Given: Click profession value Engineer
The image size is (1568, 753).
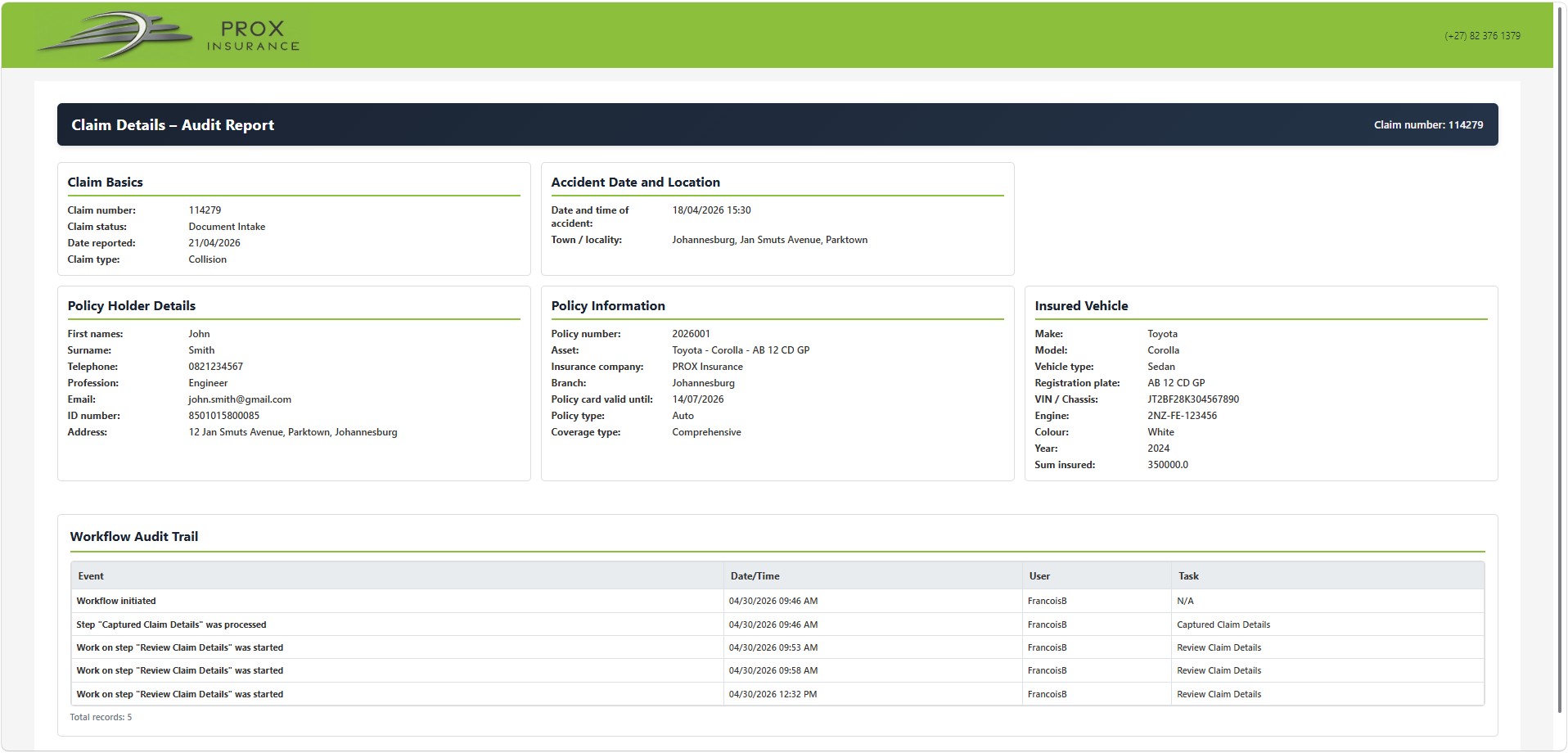Looking at the screenshot, I should 208,383.
